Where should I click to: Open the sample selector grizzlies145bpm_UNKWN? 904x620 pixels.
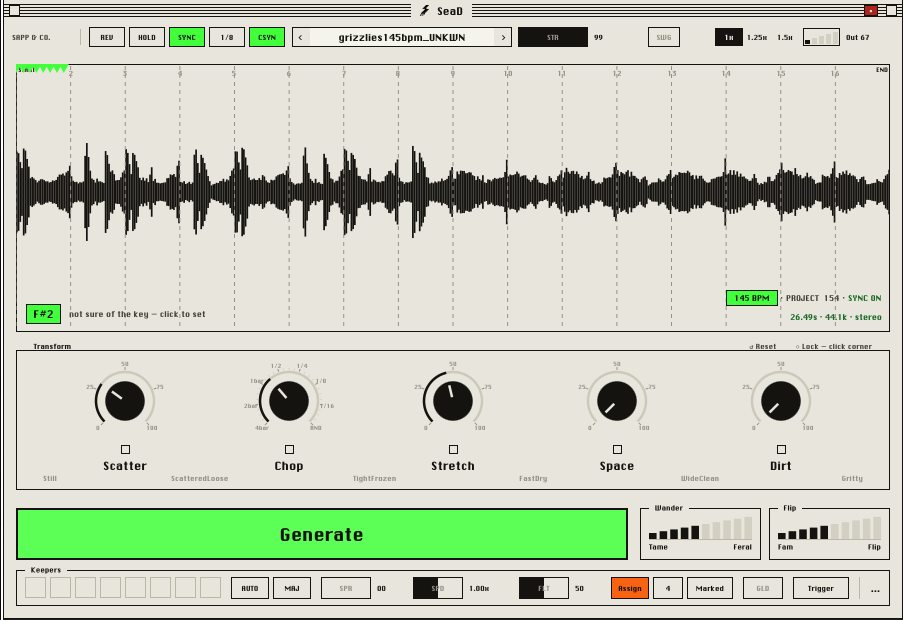[x=402, y=37]
